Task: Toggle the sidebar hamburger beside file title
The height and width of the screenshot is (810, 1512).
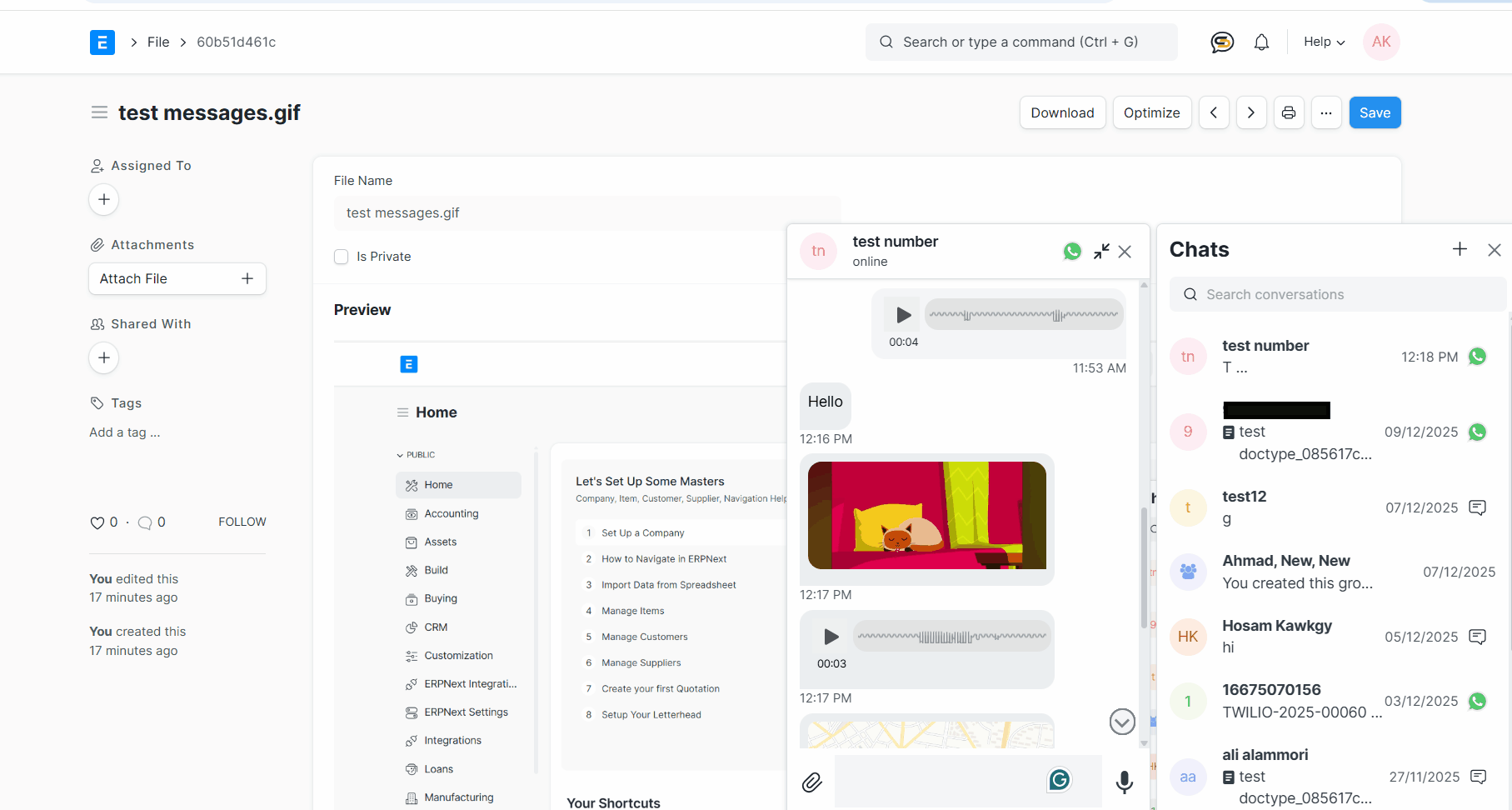Action: click(99, 112)
